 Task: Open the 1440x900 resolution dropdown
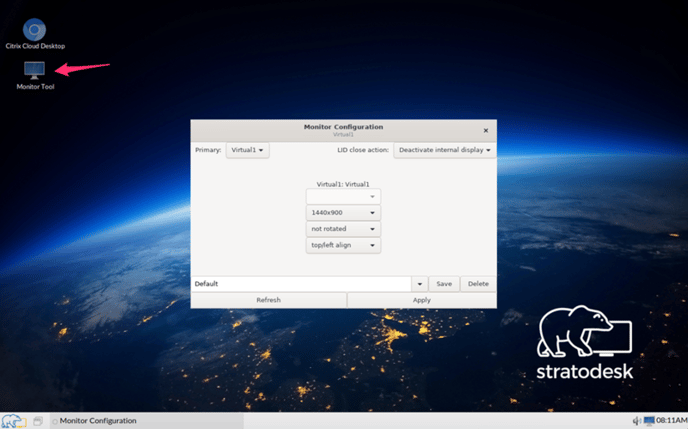343,213
